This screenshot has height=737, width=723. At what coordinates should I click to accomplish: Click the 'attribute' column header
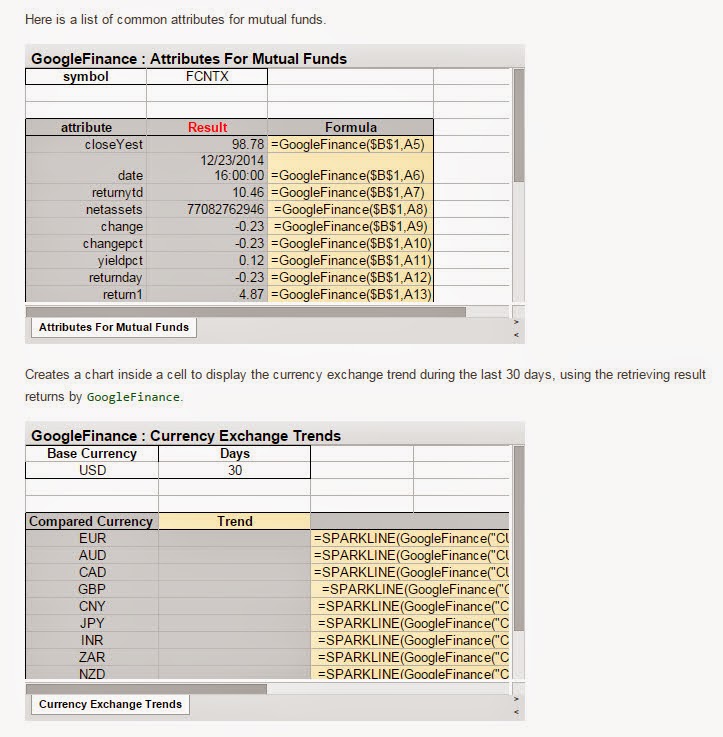[x=86, y=127]
